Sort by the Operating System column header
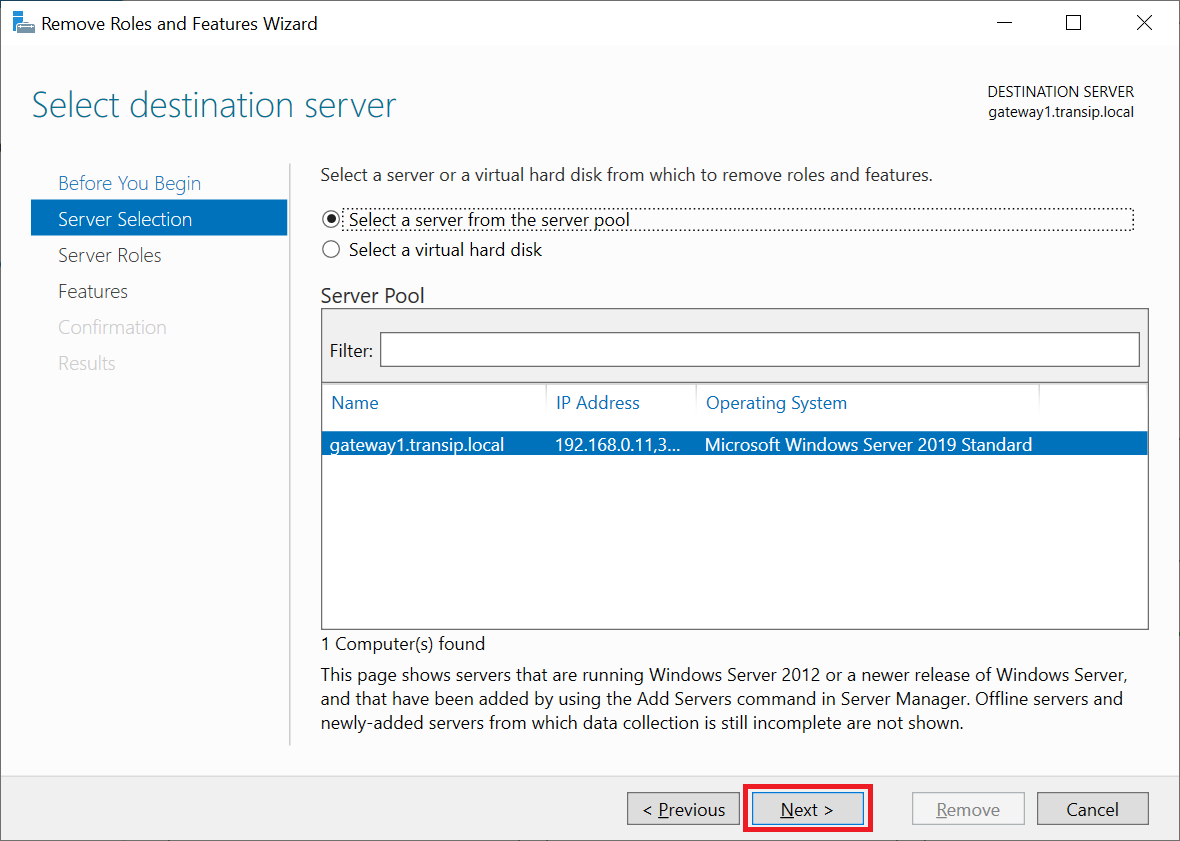The image size is (1180, 841). 776,403
